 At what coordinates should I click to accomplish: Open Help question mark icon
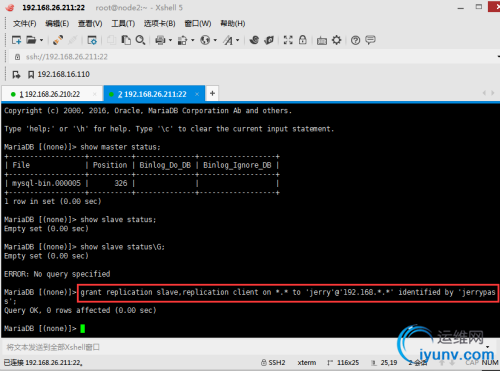(356, 40)
